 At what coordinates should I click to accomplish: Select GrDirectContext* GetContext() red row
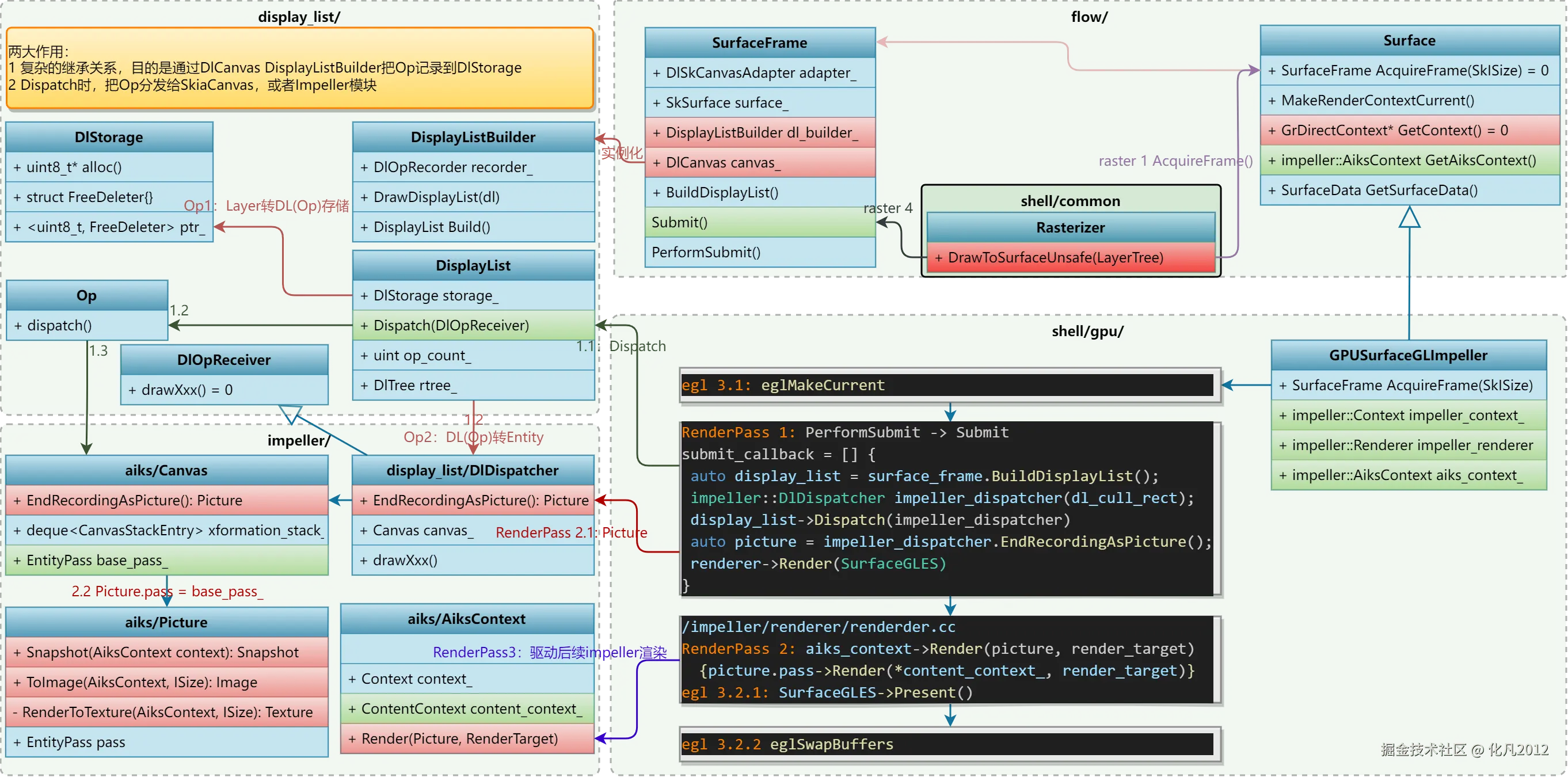pos(1409,130)
